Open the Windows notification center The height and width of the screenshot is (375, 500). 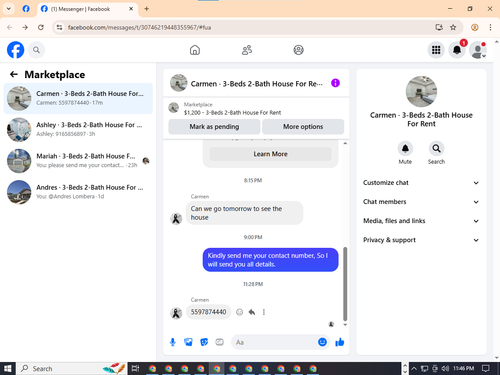[x=486, y=368]
